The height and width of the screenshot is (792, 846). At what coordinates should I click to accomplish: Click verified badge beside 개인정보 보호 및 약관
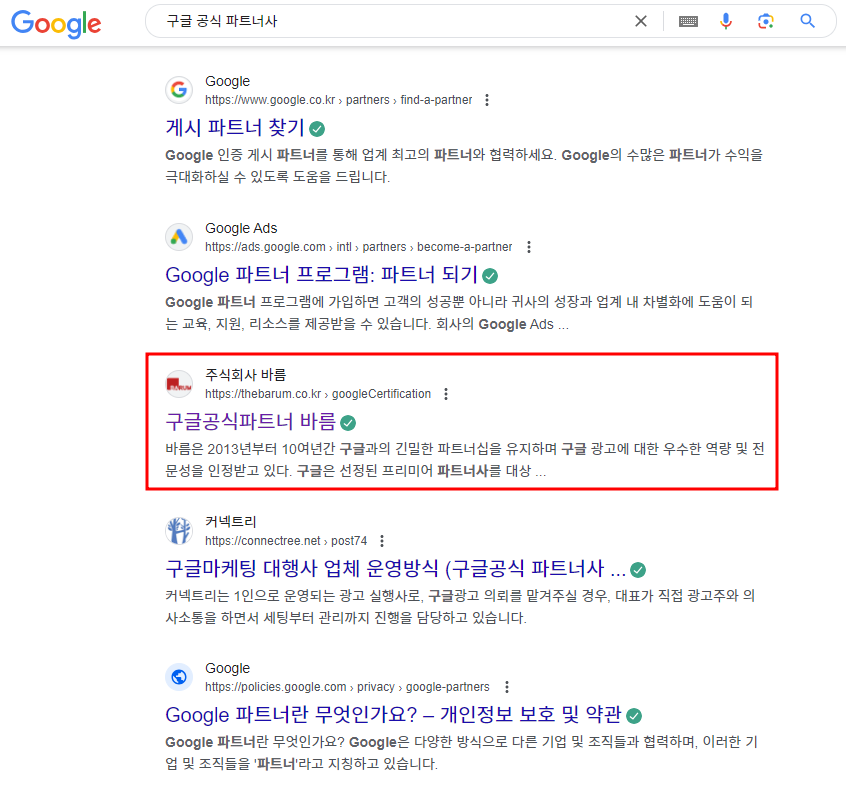(634, 716)
